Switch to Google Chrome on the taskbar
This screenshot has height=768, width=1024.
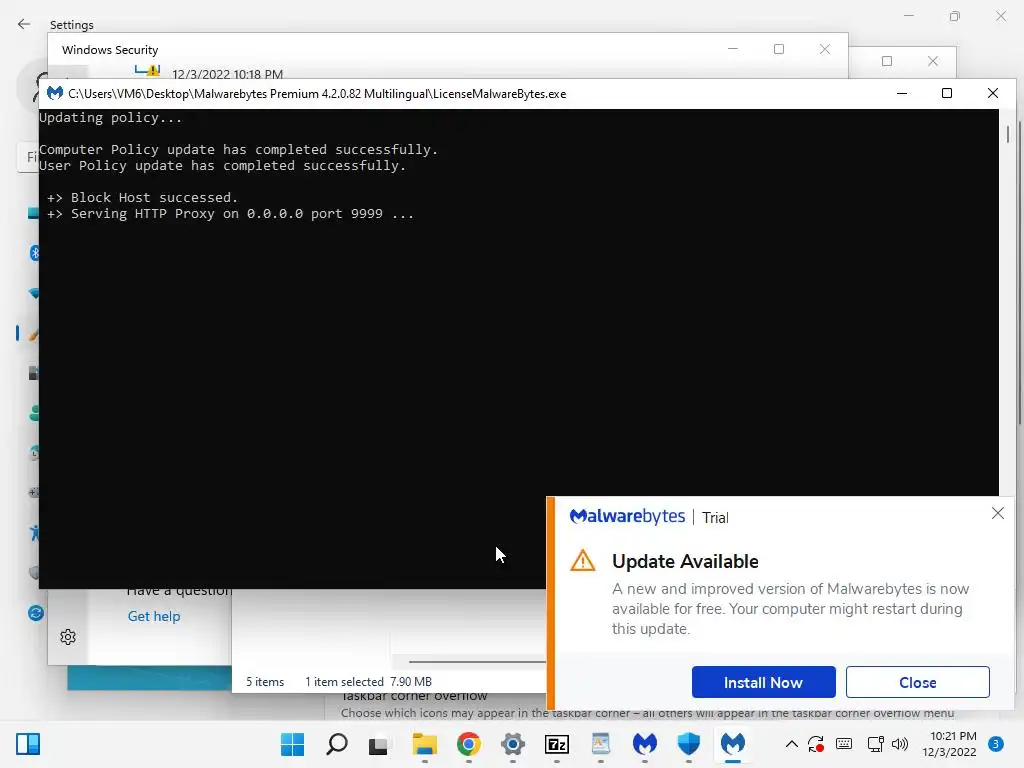469,744
